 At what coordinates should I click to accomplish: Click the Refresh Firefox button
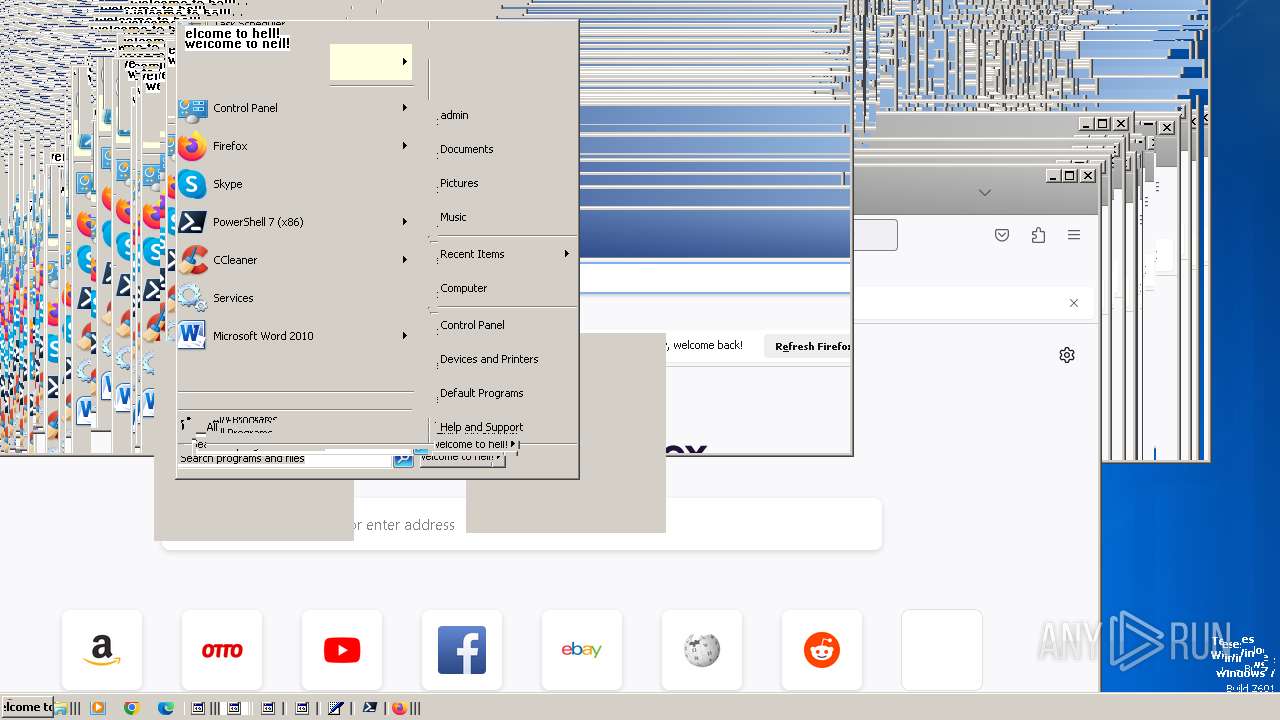tap(807, 346)
